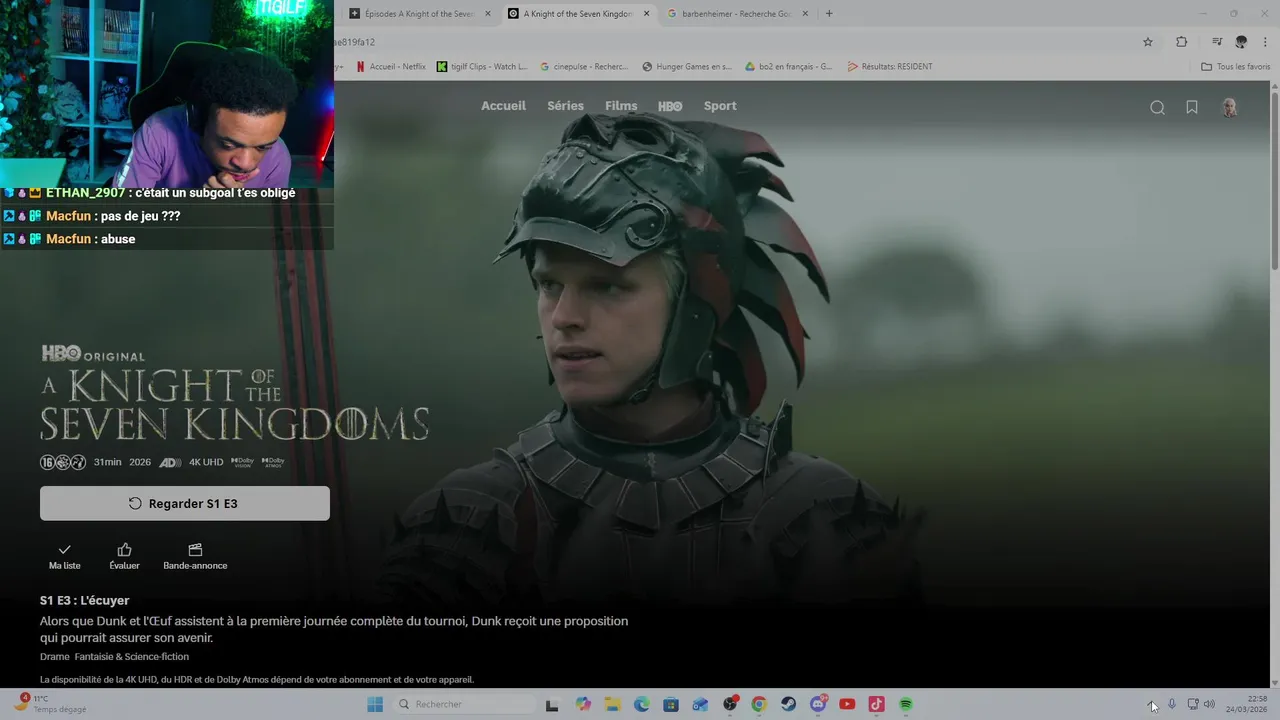Open the bo2 en français bookmark
Screen dimensions: 1280x720
(789, 67)
